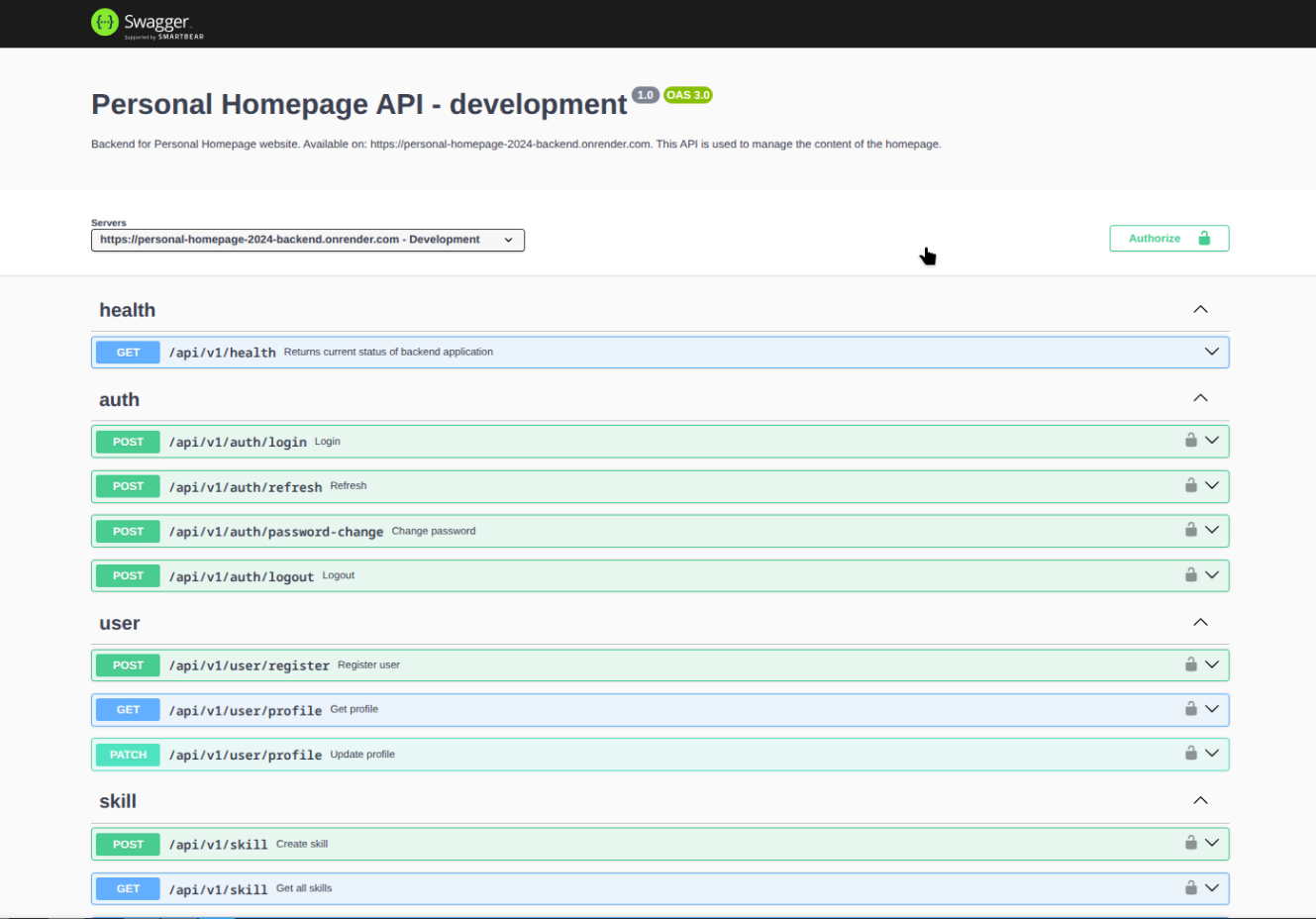Click the padlock icon on /api/v1/auth/logout
Image resolution: width=1316 pixels, height=919 pixels.
1191,574
